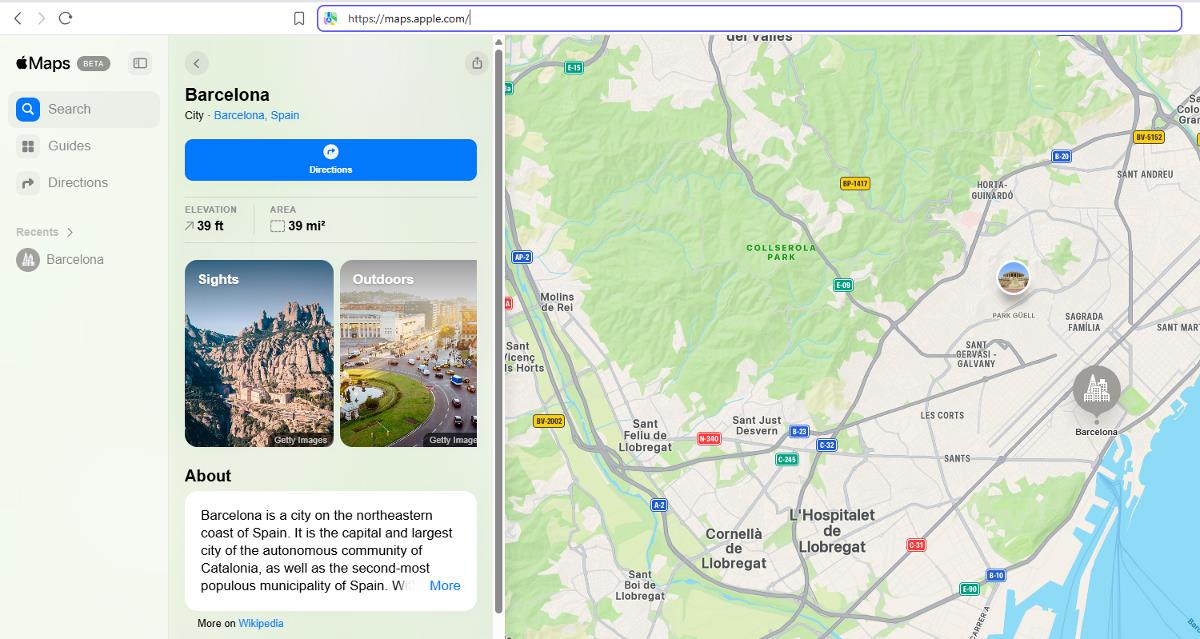This screenshot has width=1200, height=639.
Task: Click the share icon on the Barcelona card
Action: tap(477, 62)
